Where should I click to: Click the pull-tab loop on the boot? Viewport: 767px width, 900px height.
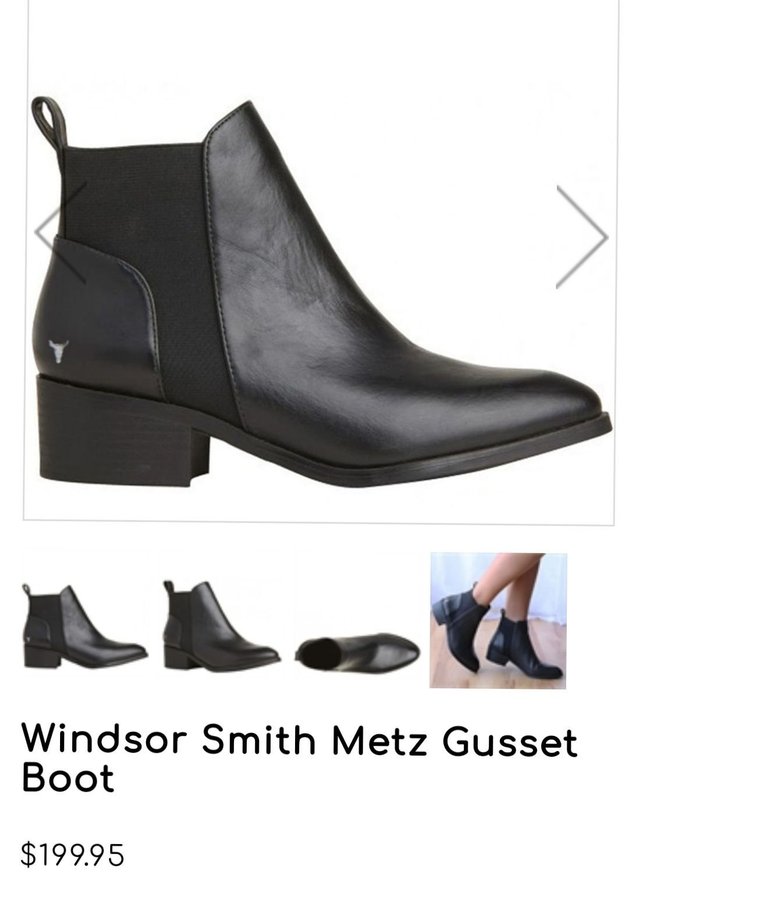[49, 123]
